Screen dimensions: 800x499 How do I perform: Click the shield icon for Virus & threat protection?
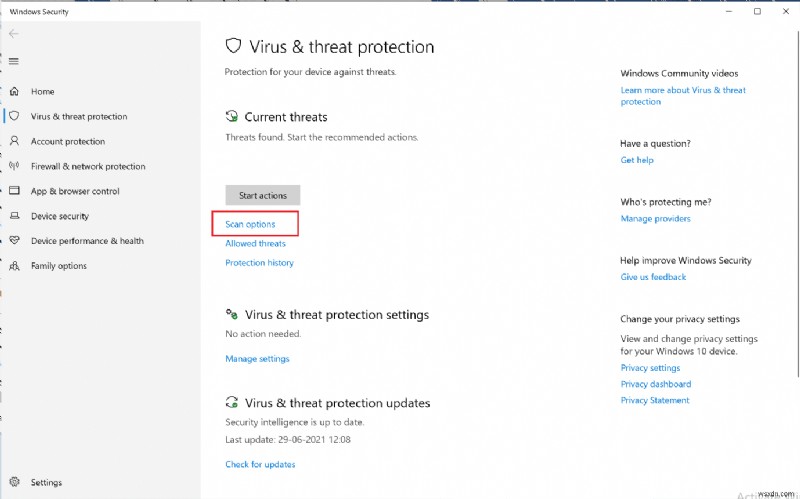[14, 116]
